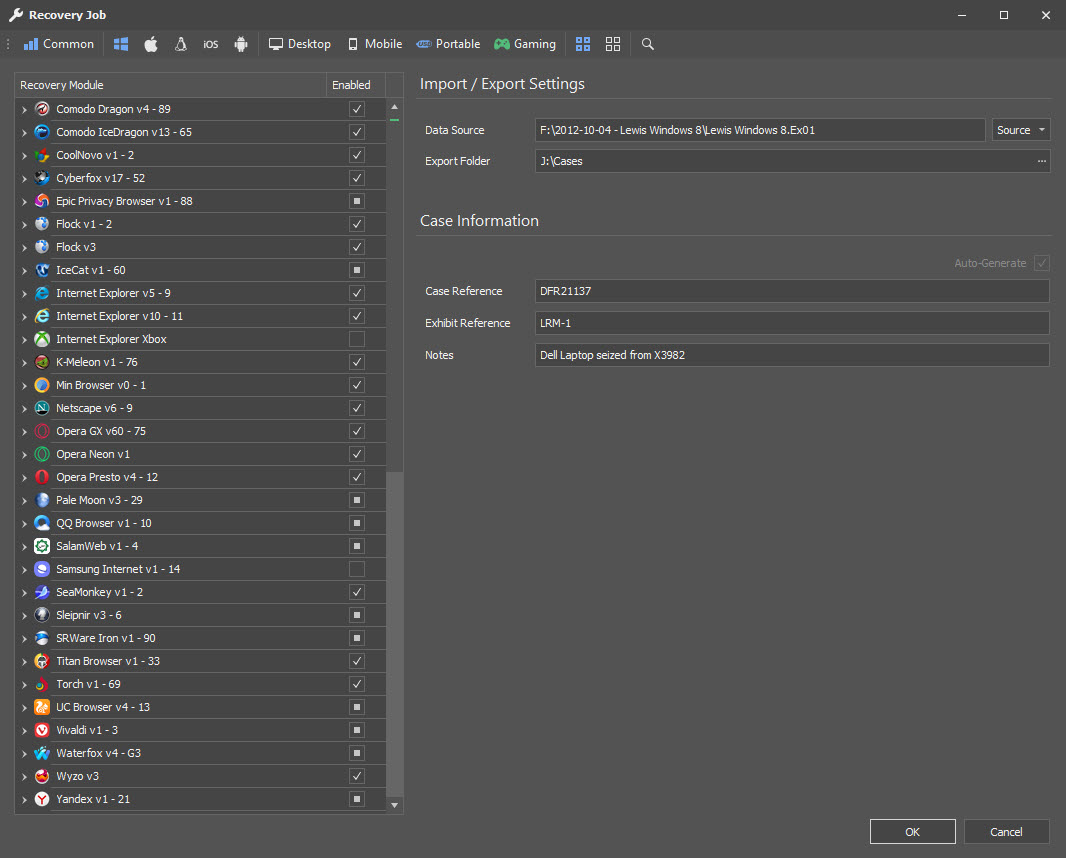Select the Mobile filter tab

pyautogui.click(x=375, y=44)
